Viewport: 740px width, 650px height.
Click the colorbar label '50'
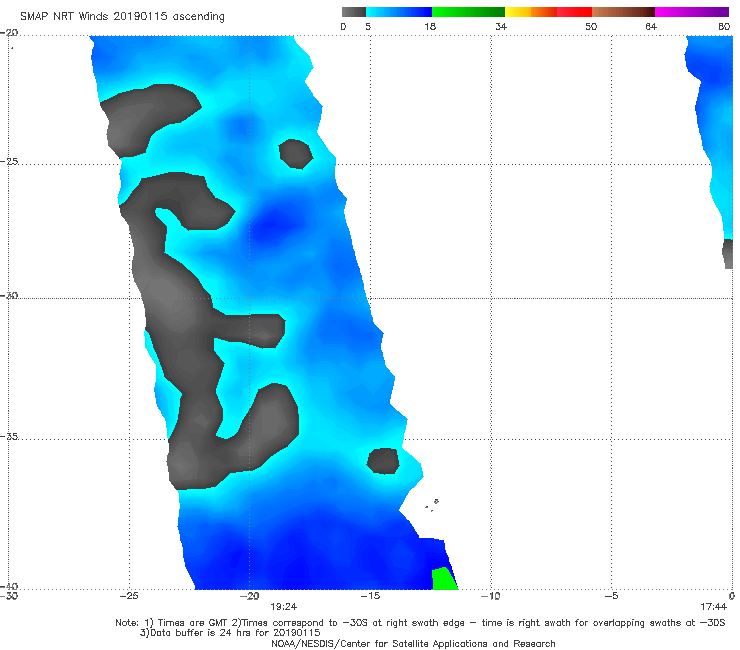click(591, 26)
